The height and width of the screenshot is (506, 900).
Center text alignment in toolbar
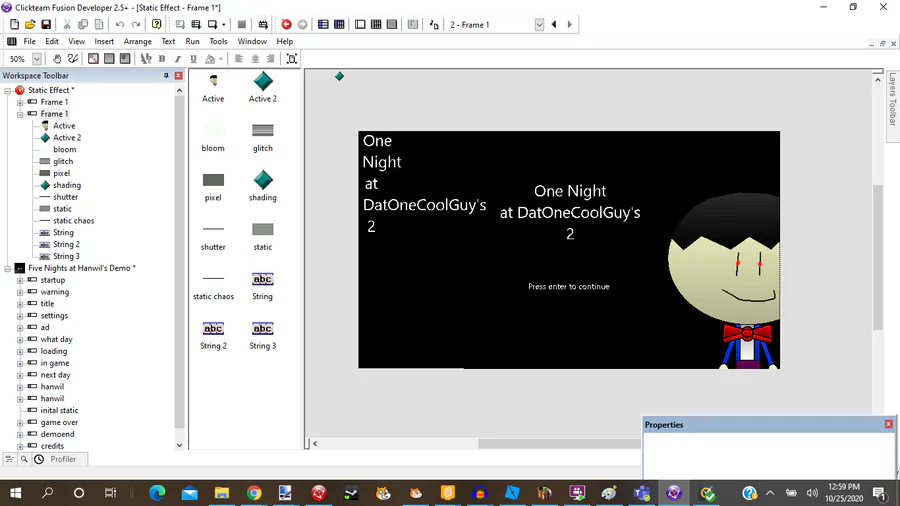[x=255, y=59]
